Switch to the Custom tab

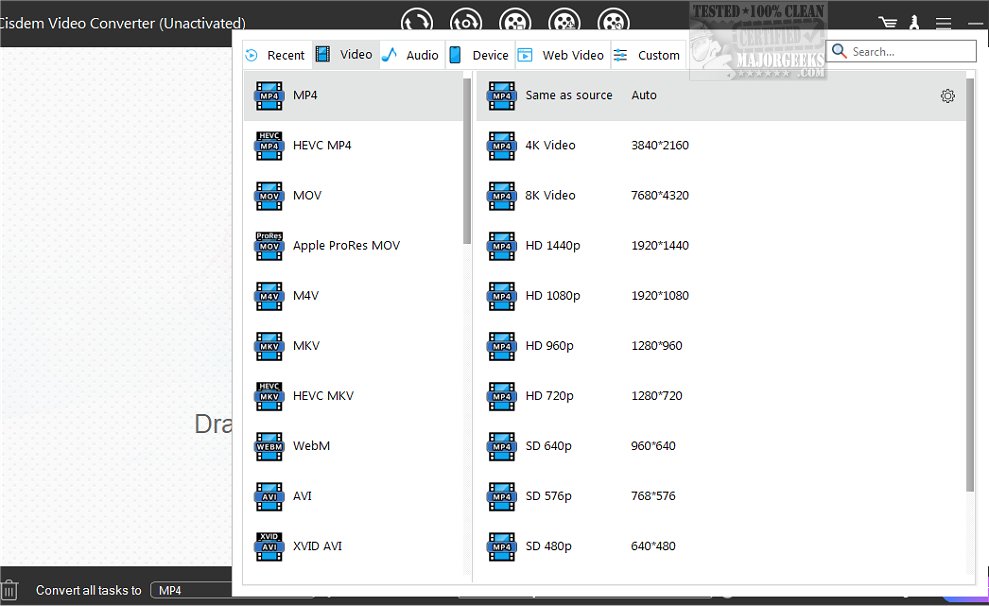647,55
